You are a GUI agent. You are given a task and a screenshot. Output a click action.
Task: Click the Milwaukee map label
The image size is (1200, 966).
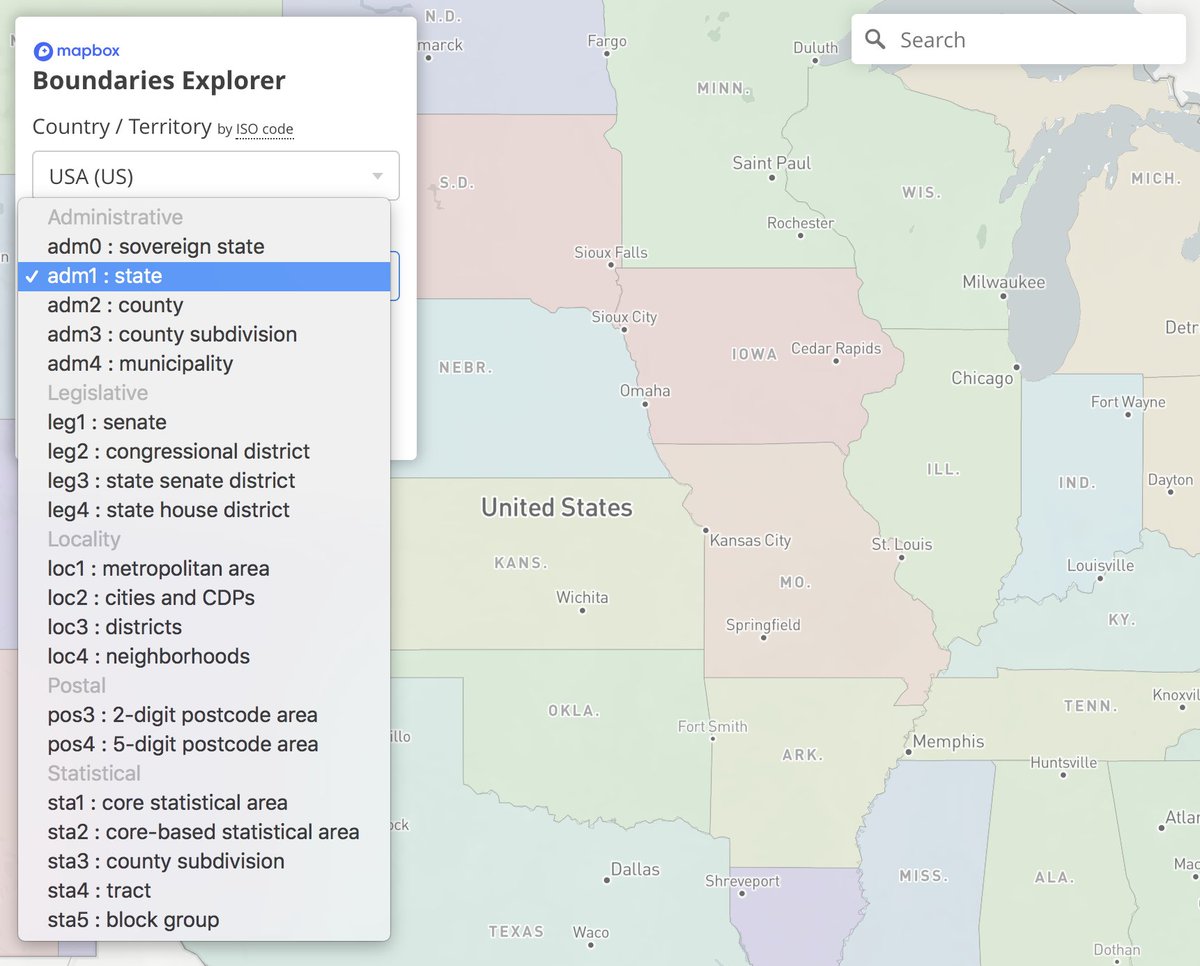(1004, 282)
